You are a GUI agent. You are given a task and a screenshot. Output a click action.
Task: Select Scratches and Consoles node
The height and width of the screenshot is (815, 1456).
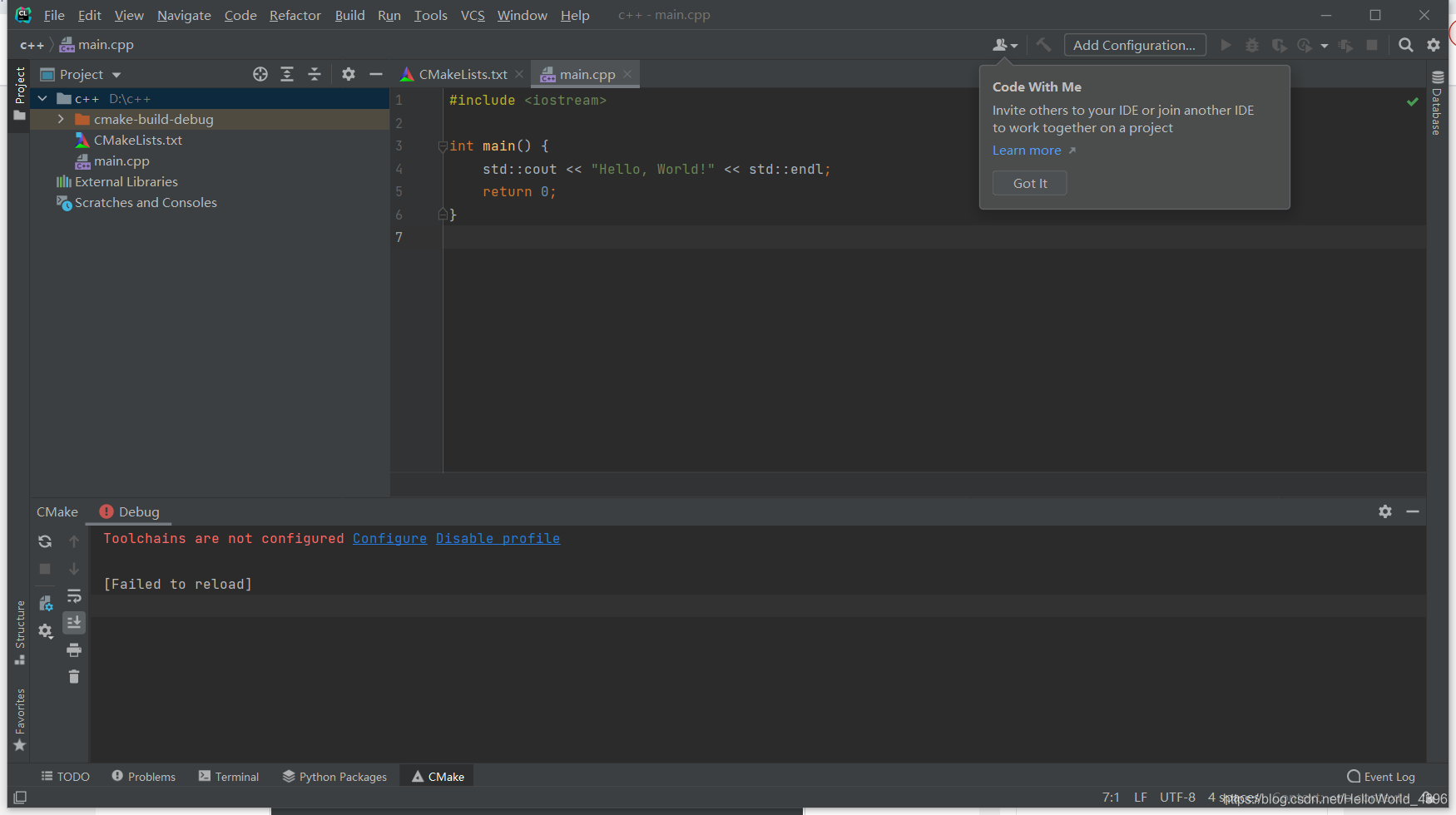[146, 202]
